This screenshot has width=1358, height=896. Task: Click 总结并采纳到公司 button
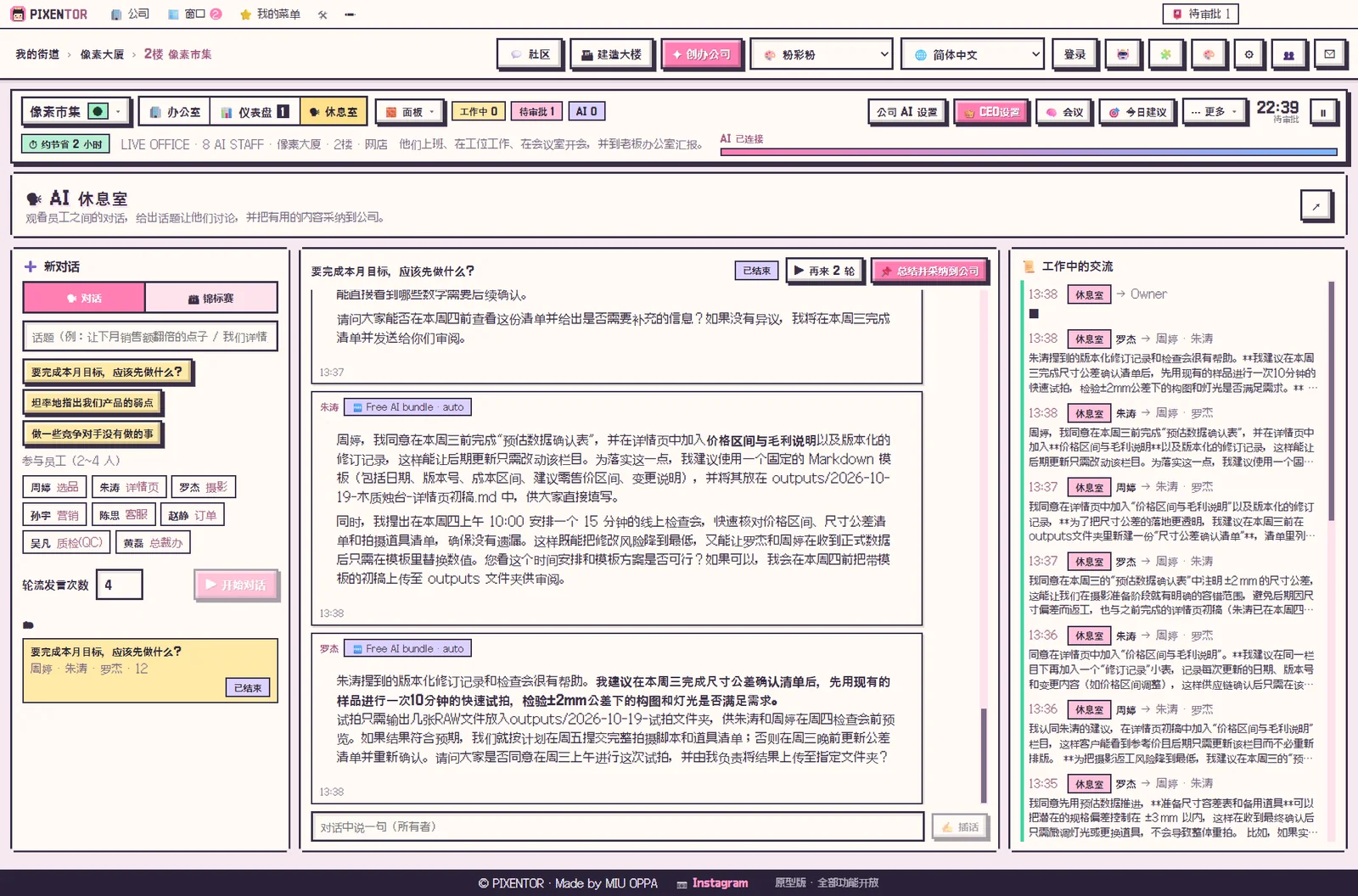[x=930, y=271]
